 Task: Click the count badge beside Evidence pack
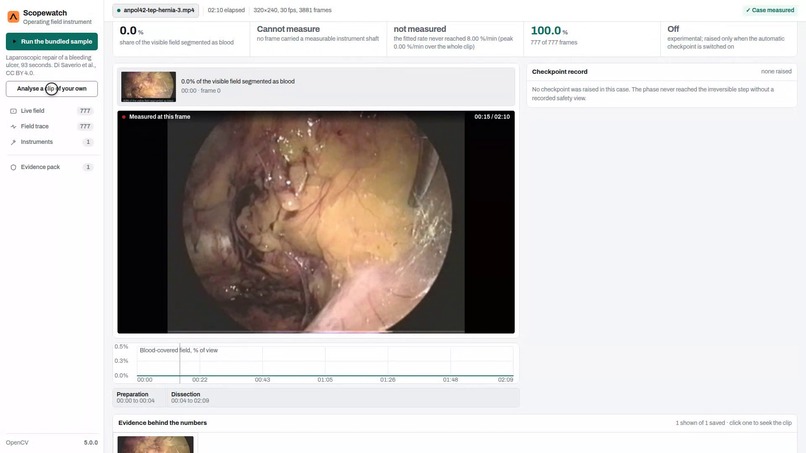point(88,167)
